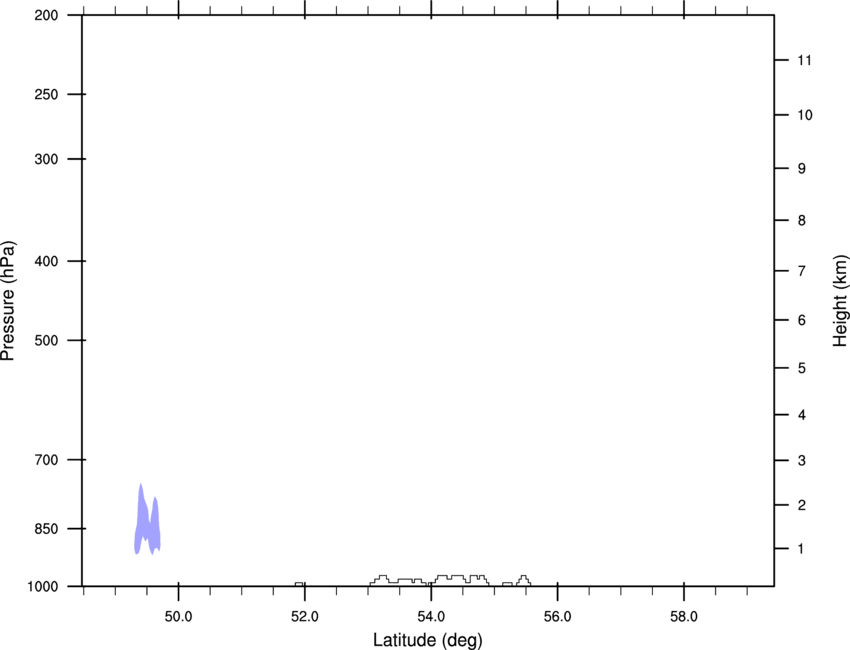Viewport: 850px width, 650px height.
Task: Click the 'Height (km)' axis title
Action: coord(840,301)
